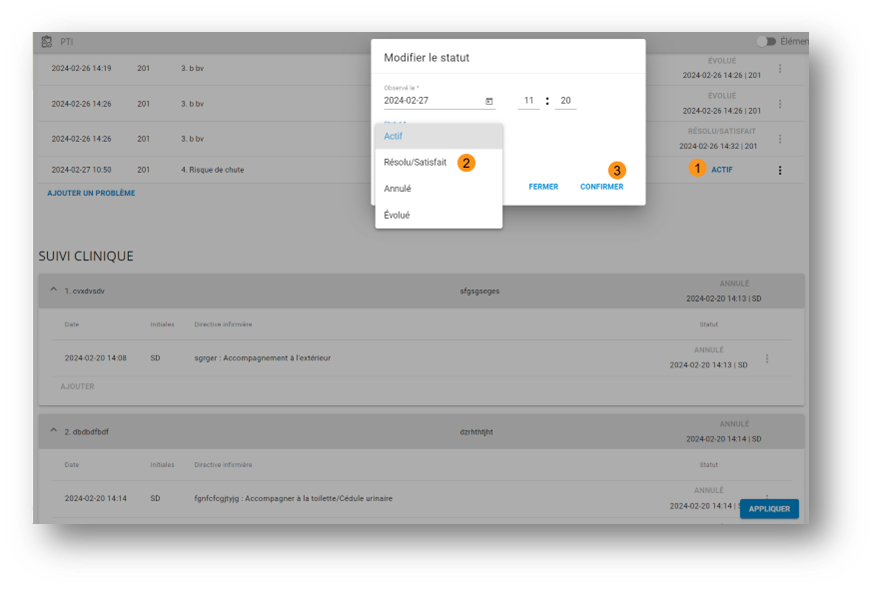Click Ajouter un problème link

coord(91,193)
